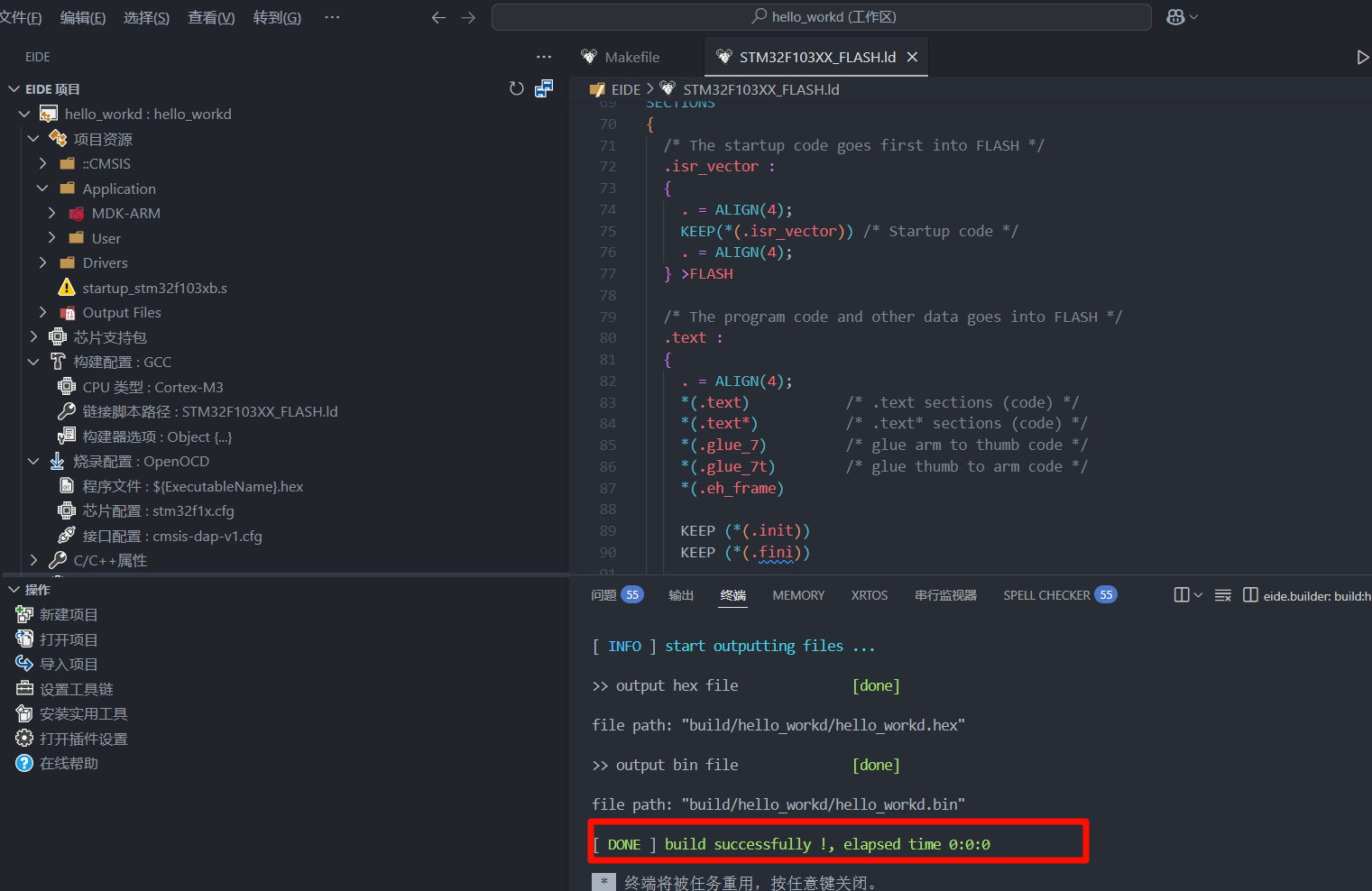Viewport: 1372px width, 891px height.
Task: Select 接口配置 : cmsis-dap-v1.cfg item
Action: point(172,536)
